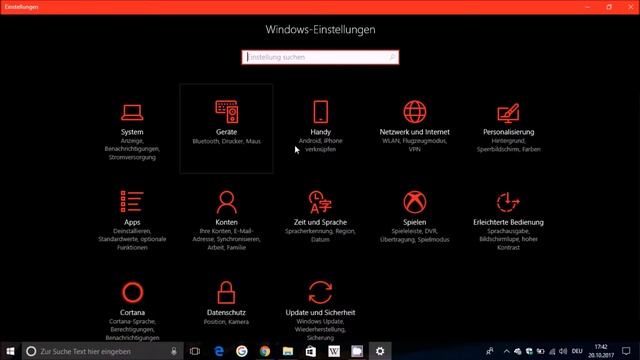
Task: Open the Cortana circle icon
Action: tap(132, 292)
